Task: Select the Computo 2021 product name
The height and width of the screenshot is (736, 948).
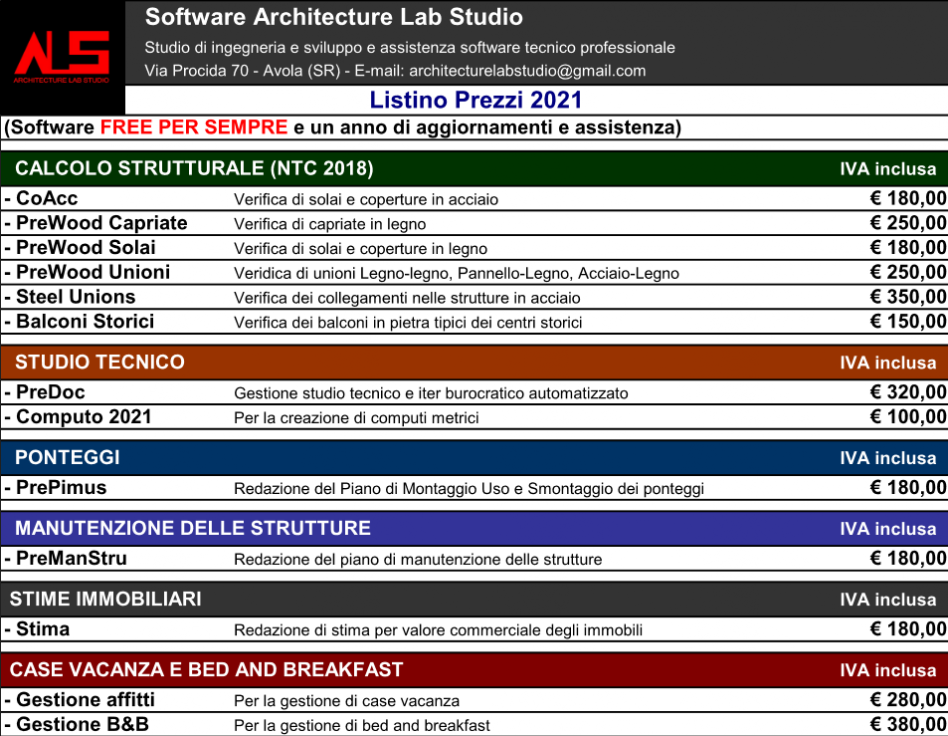Action: coord(83,417)
